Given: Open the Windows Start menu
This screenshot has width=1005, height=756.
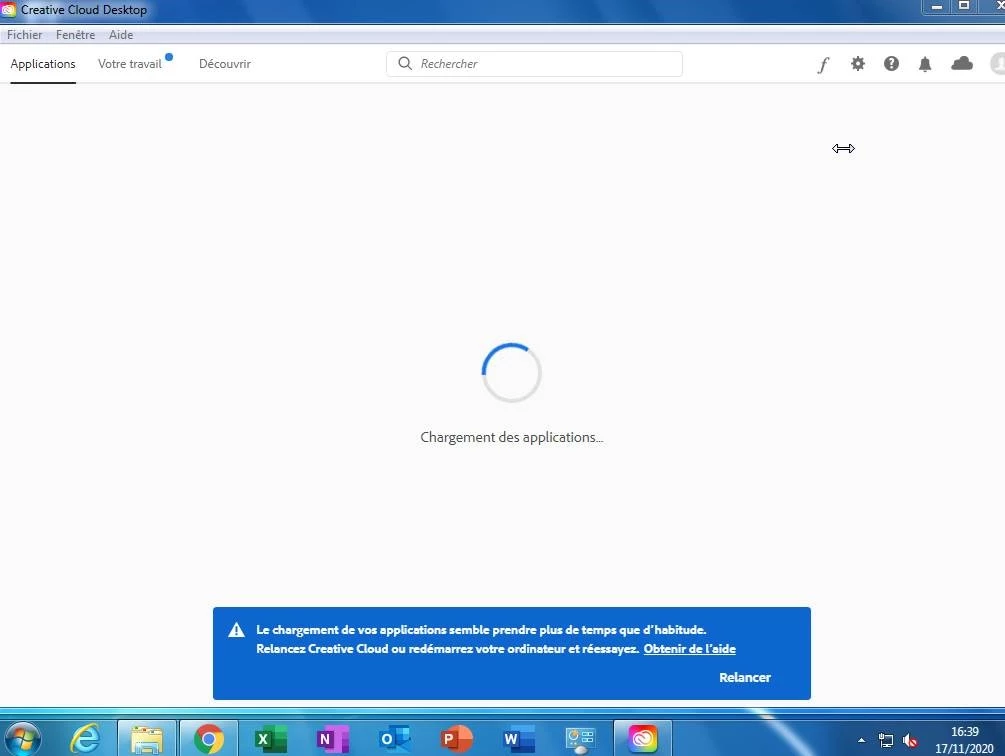Looking at the screenshot, I should click(23, 739).
